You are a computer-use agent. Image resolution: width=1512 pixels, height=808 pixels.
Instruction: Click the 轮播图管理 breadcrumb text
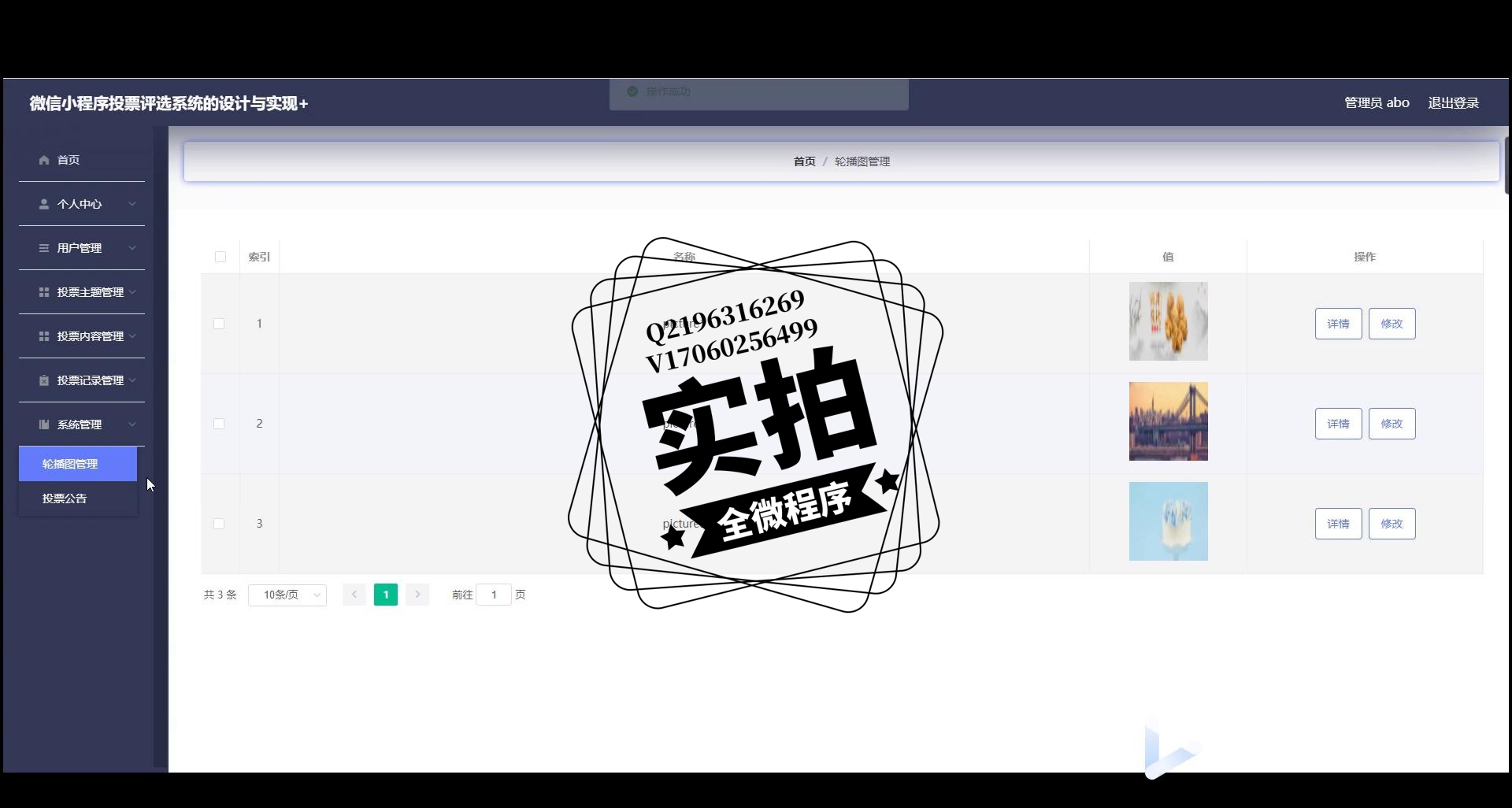862,161
